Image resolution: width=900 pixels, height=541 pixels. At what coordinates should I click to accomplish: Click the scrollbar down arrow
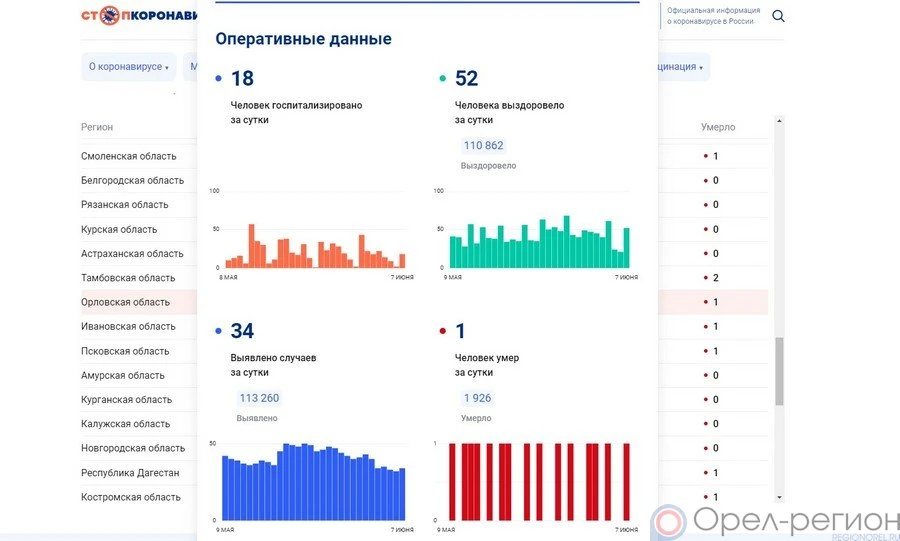[779, 496]
